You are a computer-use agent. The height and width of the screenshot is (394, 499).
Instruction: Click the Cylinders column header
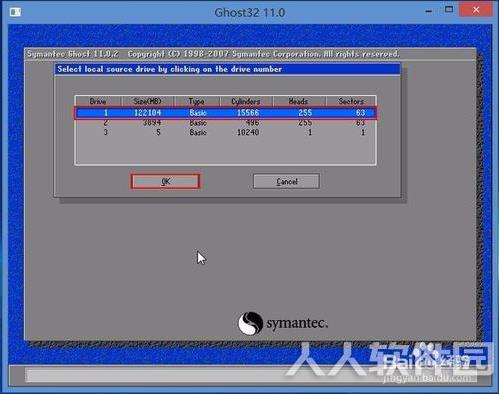246,101
